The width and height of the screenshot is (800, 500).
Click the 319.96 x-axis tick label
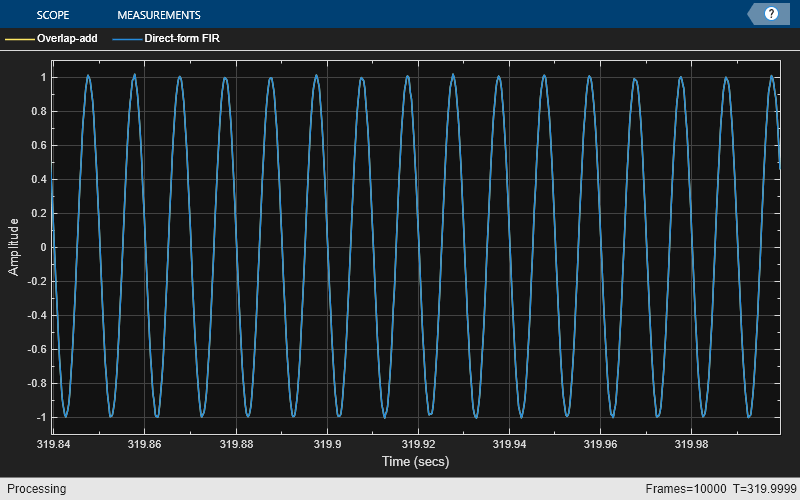pyautogui.click(x=600, y=444)
